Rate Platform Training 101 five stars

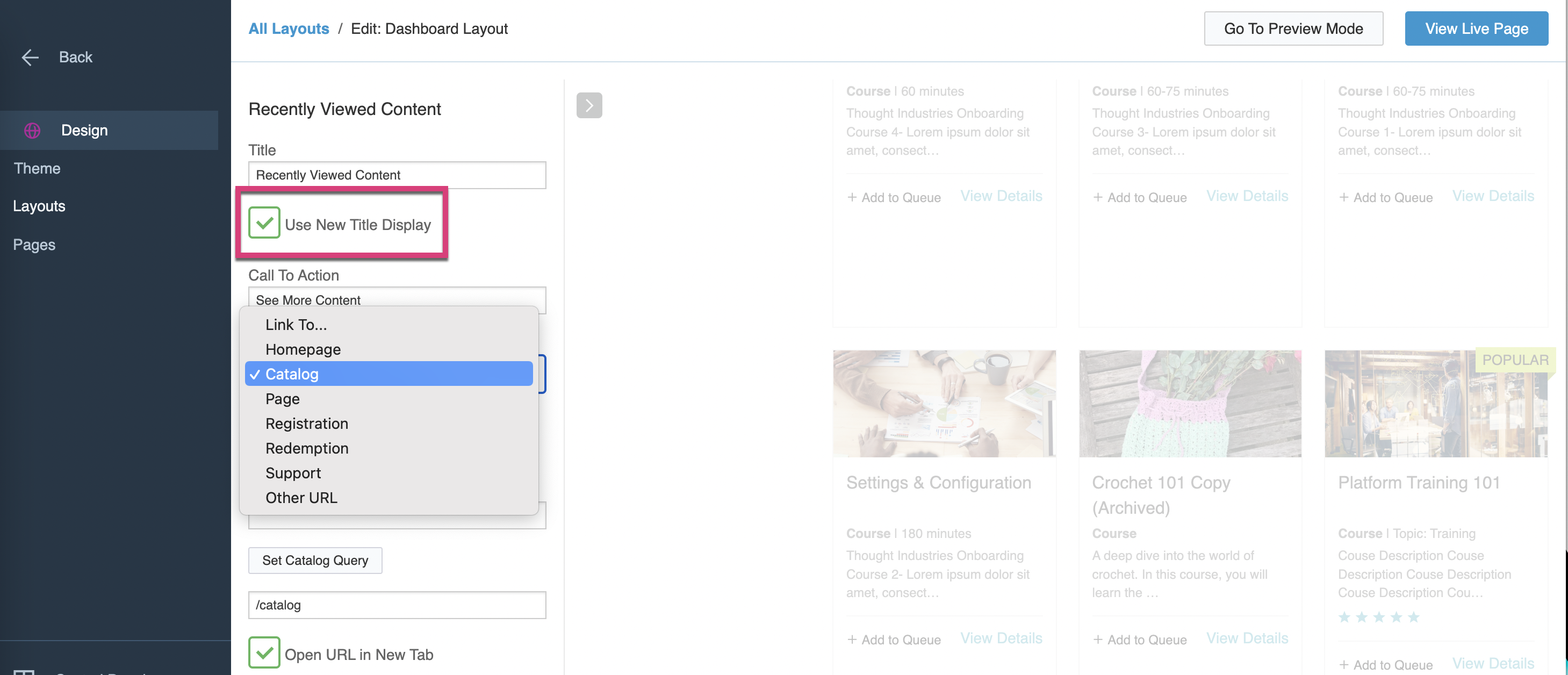pyautogui.click(x=1413, y=616)
